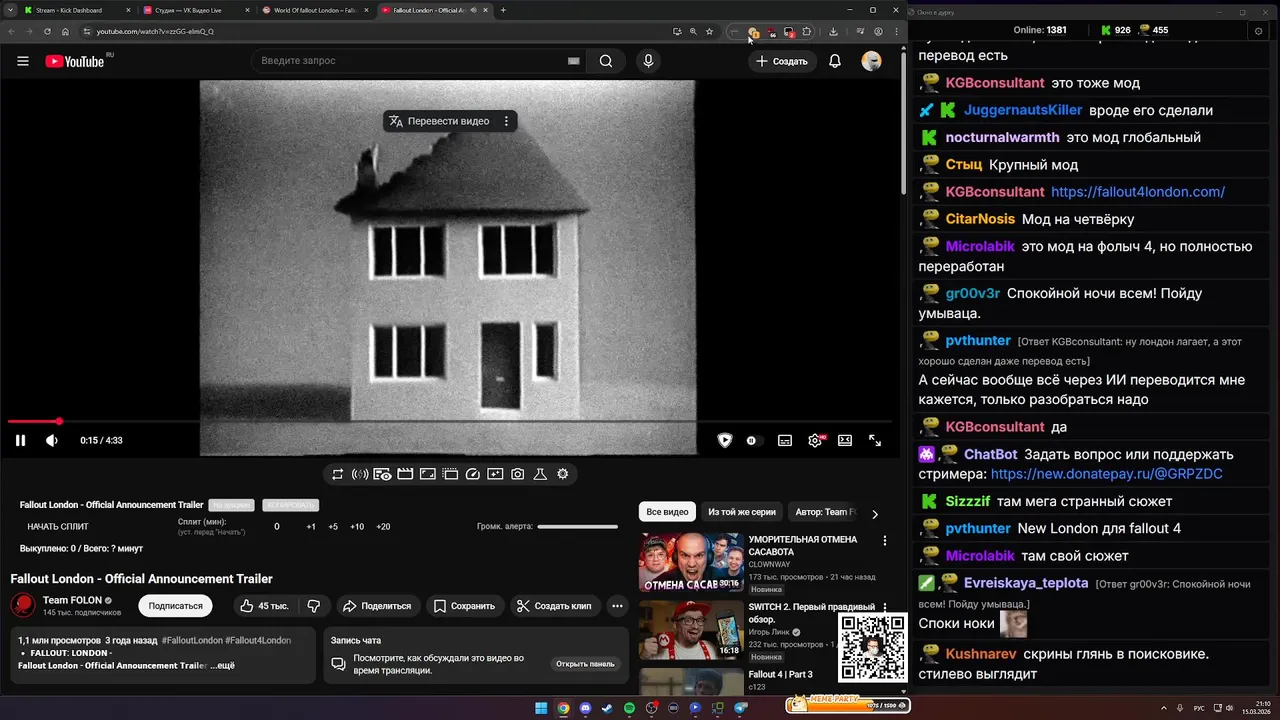The width and height of the screenshot is (1280, 720).
Task: Open the flask experiments icon
Action: point(540,474)
